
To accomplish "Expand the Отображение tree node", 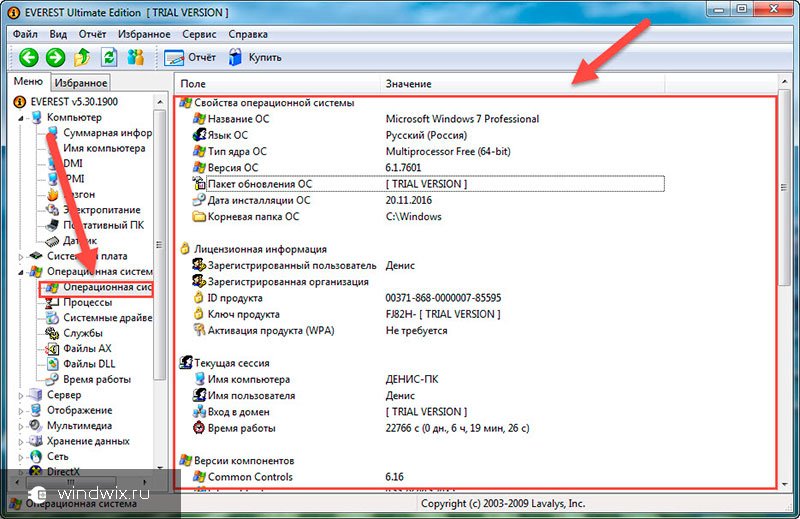I will point(21,411).
